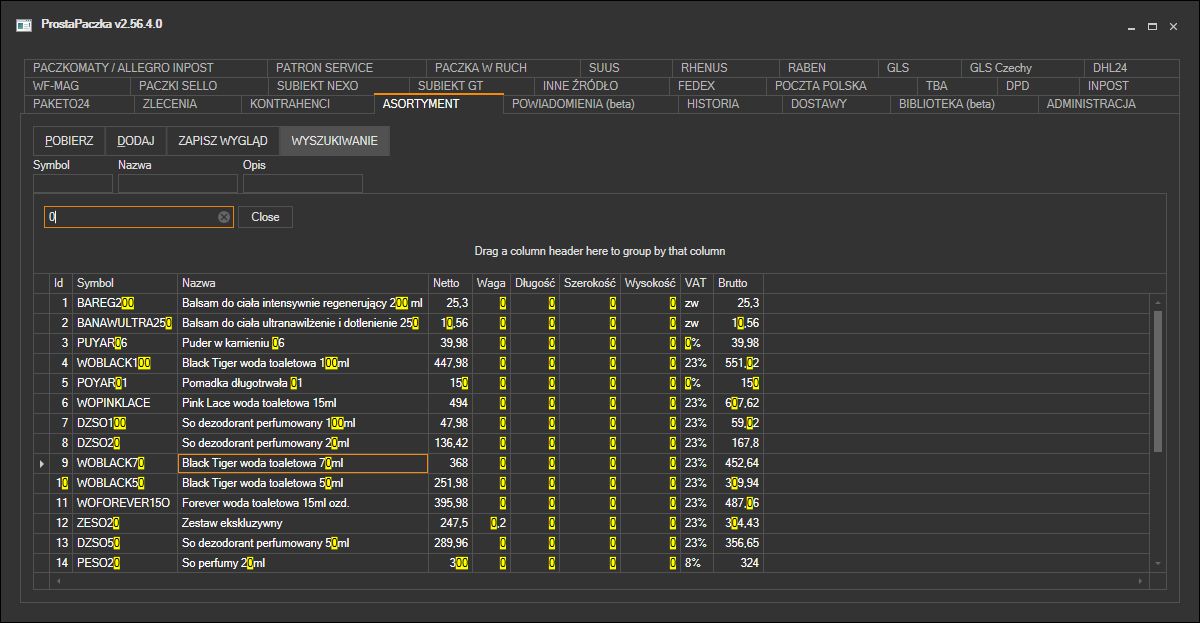The image size is (1200, 623).
Task: Toggle the WYSZUKIWANIE button
Action: 335,141
